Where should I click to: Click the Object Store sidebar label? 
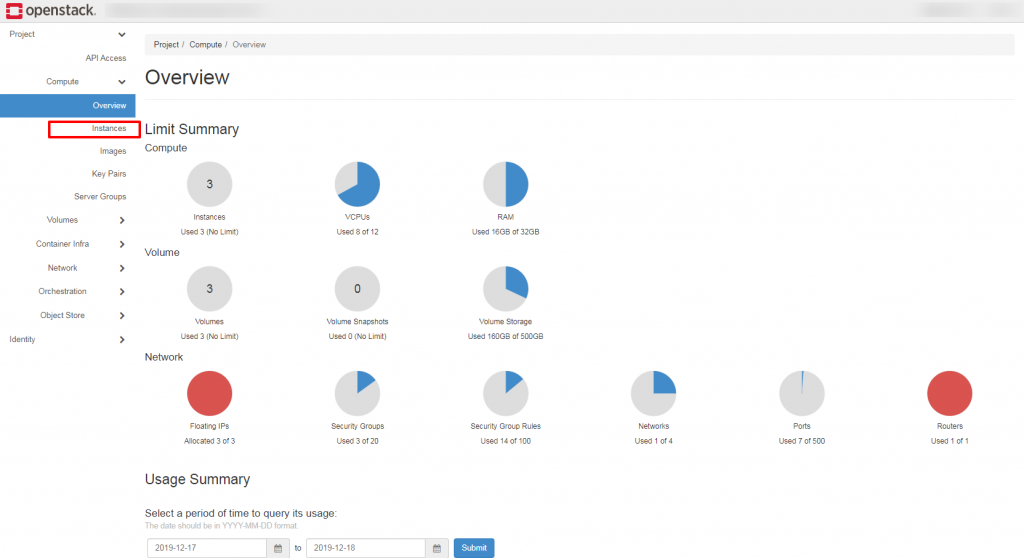pyautogui.click(x=62, y=315)
